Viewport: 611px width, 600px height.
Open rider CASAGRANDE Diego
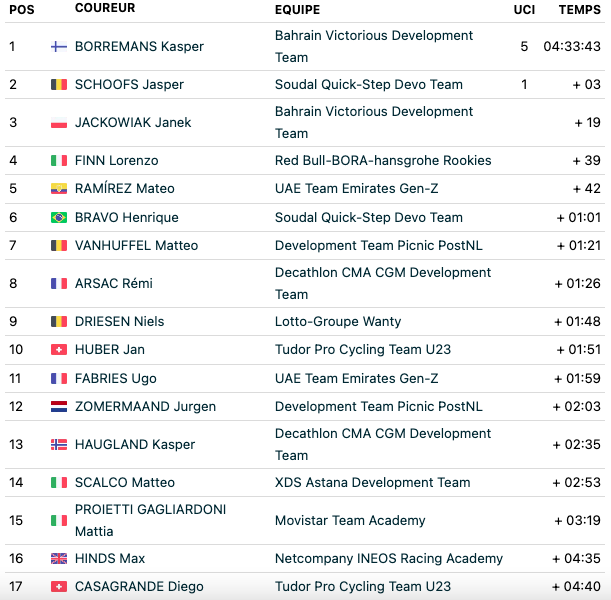click(x=139, y=586)
